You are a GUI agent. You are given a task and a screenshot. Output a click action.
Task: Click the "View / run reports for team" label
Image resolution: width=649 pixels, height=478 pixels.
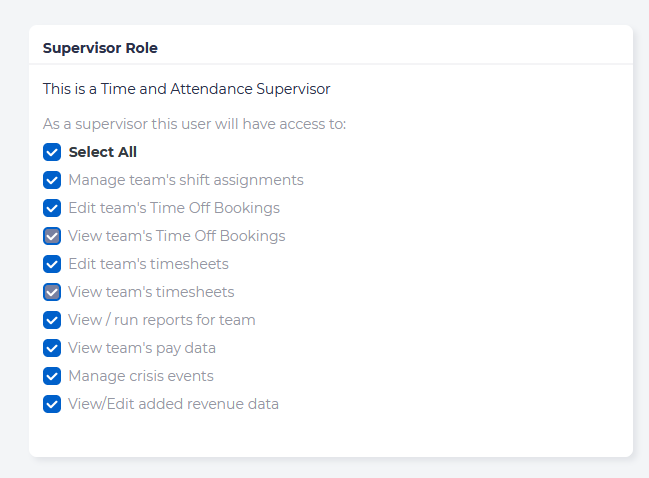click(x=162, y=320)
